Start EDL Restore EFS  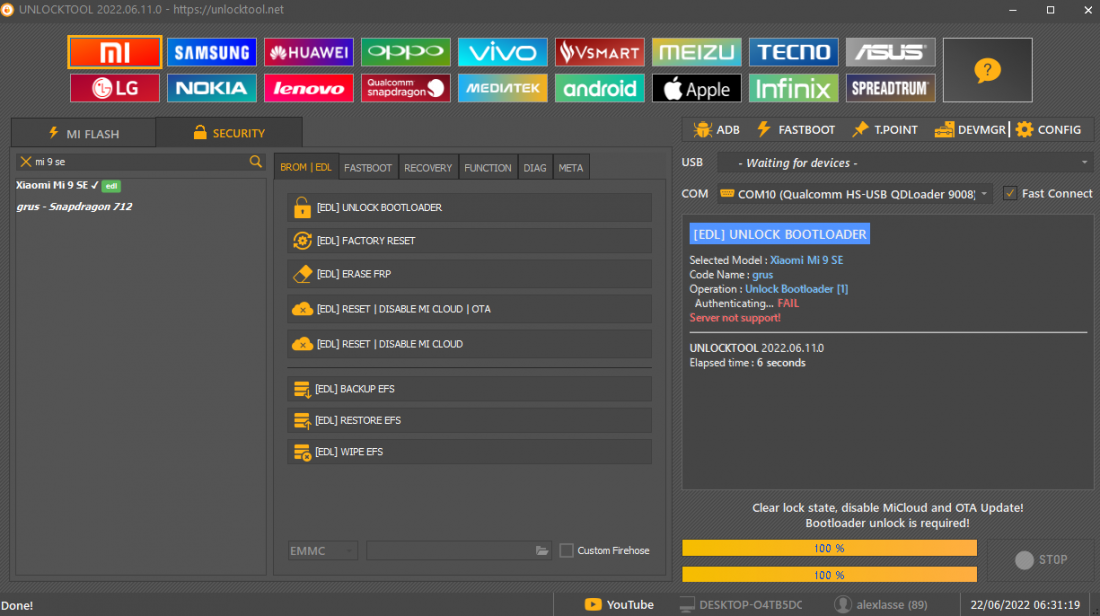point(469,420)
